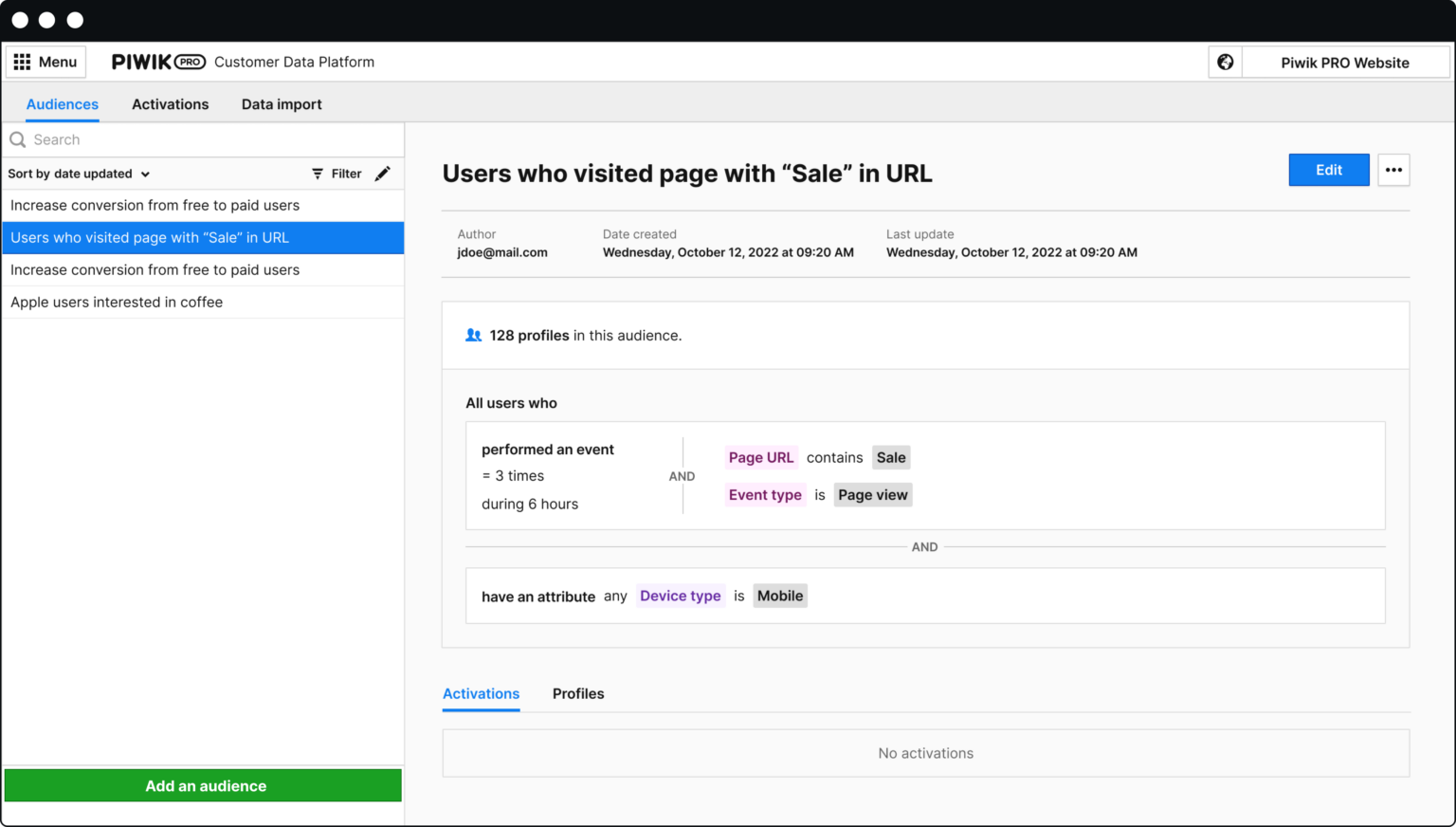Click the Piwik PRO logo
The height and width of the screenshot is (827, 1456).
(x=158, y=61)
